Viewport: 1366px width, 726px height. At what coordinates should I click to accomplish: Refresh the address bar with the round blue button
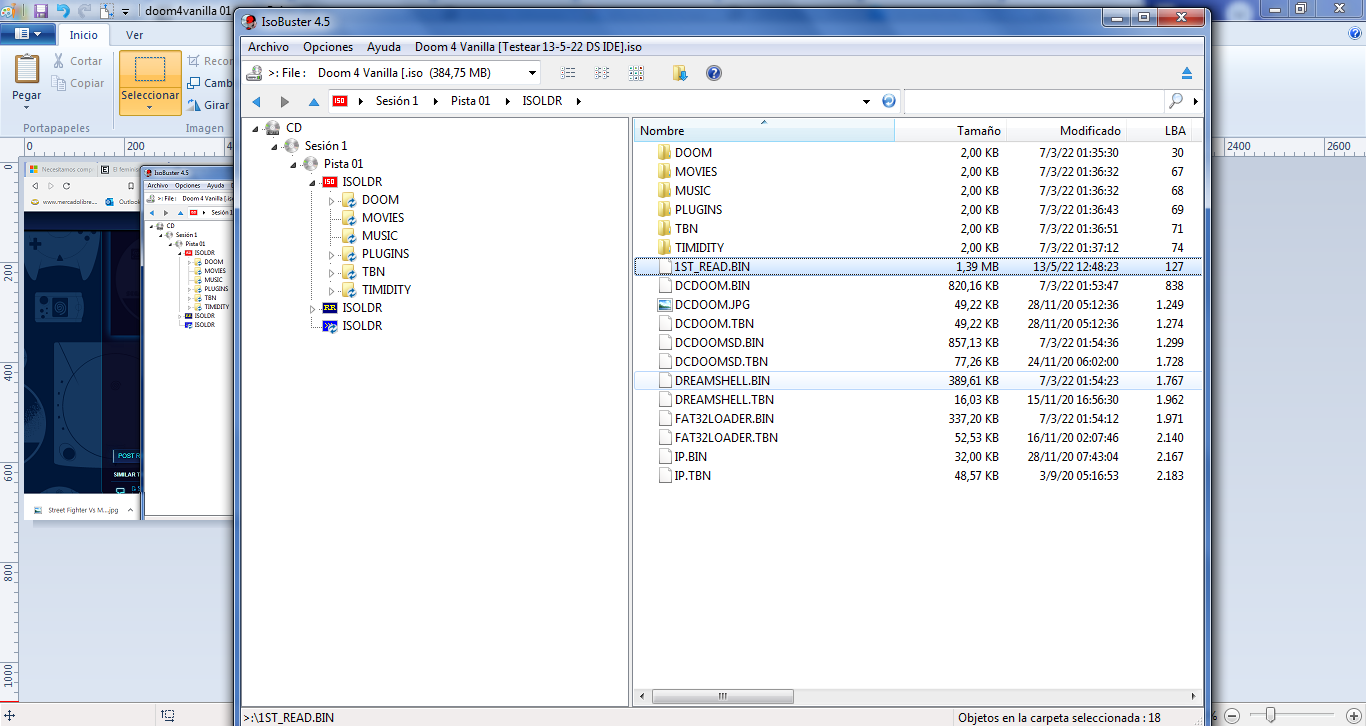pos(889,101)
